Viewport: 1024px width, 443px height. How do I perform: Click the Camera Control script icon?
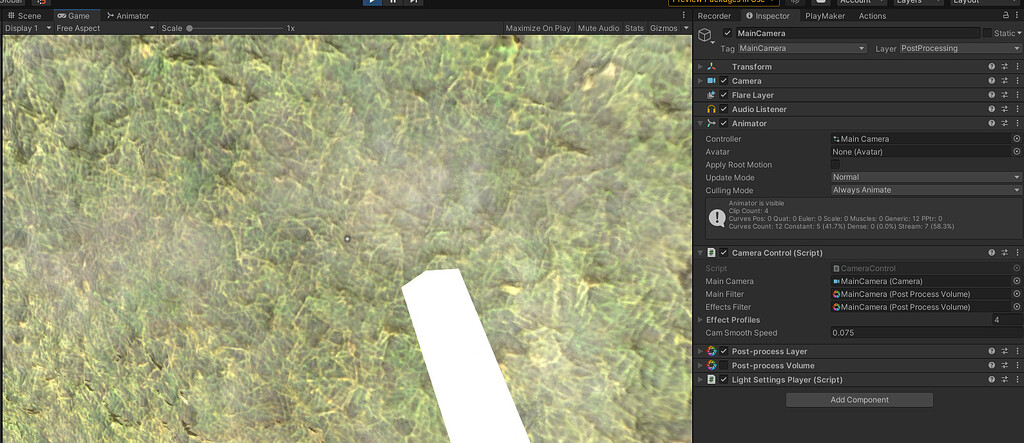712,253
